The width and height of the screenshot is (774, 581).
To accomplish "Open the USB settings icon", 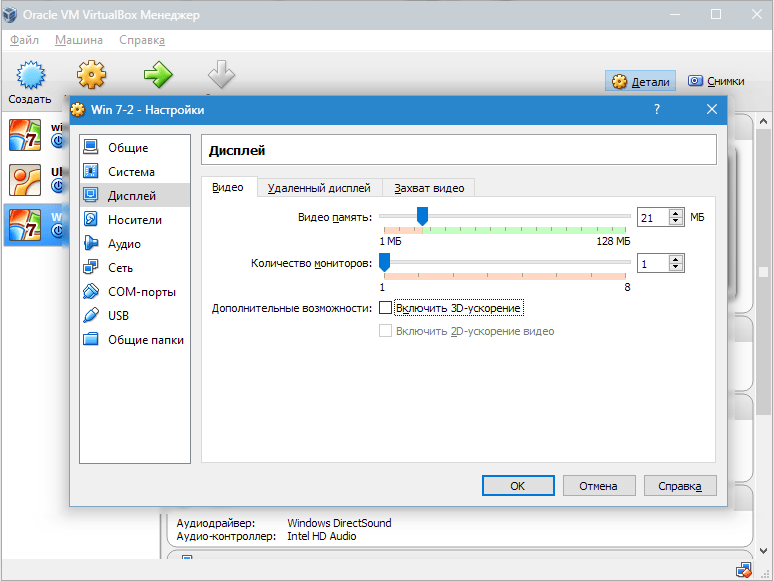I will (91, 316).
